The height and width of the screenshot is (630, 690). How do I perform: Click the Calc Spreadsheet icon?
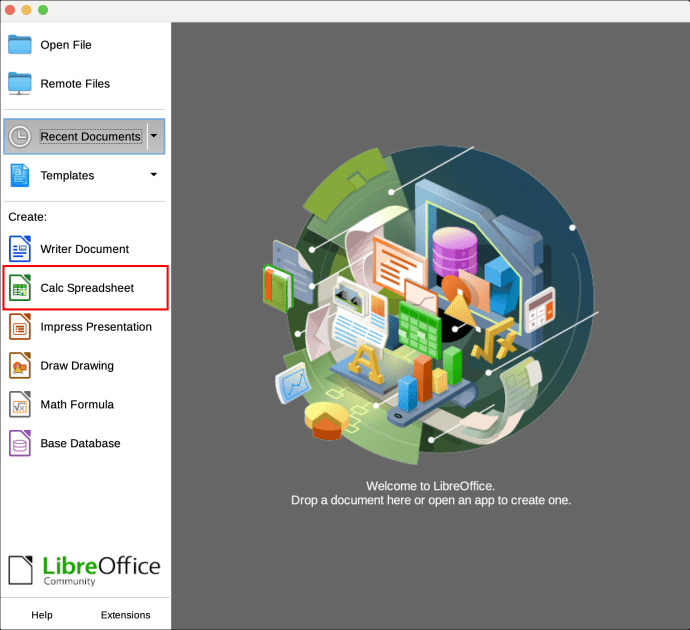[20, 288]
